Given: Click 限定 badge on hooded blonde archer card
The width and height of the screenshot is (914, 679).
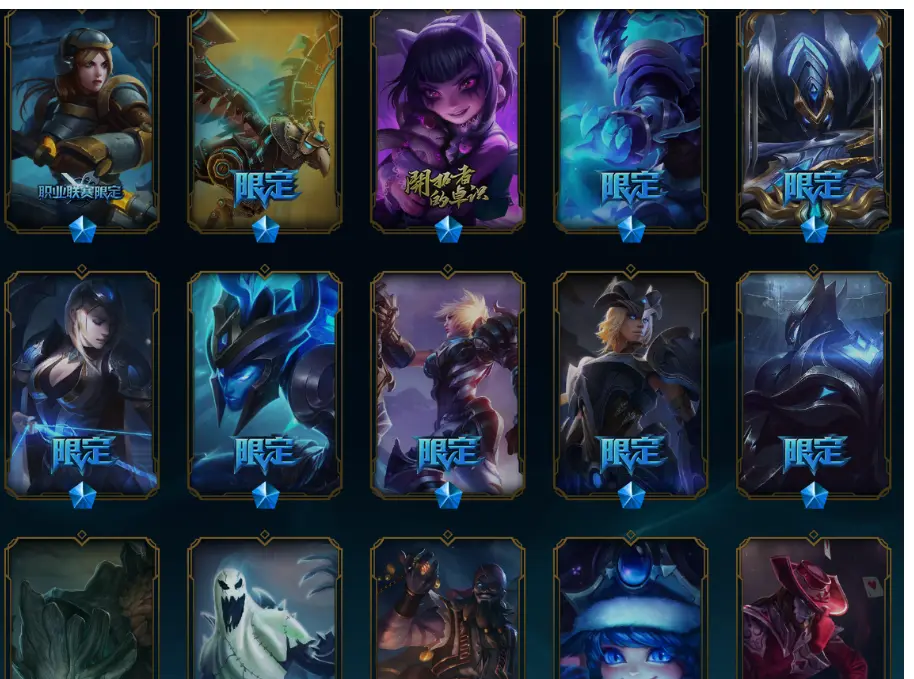Looking at the screenshot, I should (x=82, y=454).
